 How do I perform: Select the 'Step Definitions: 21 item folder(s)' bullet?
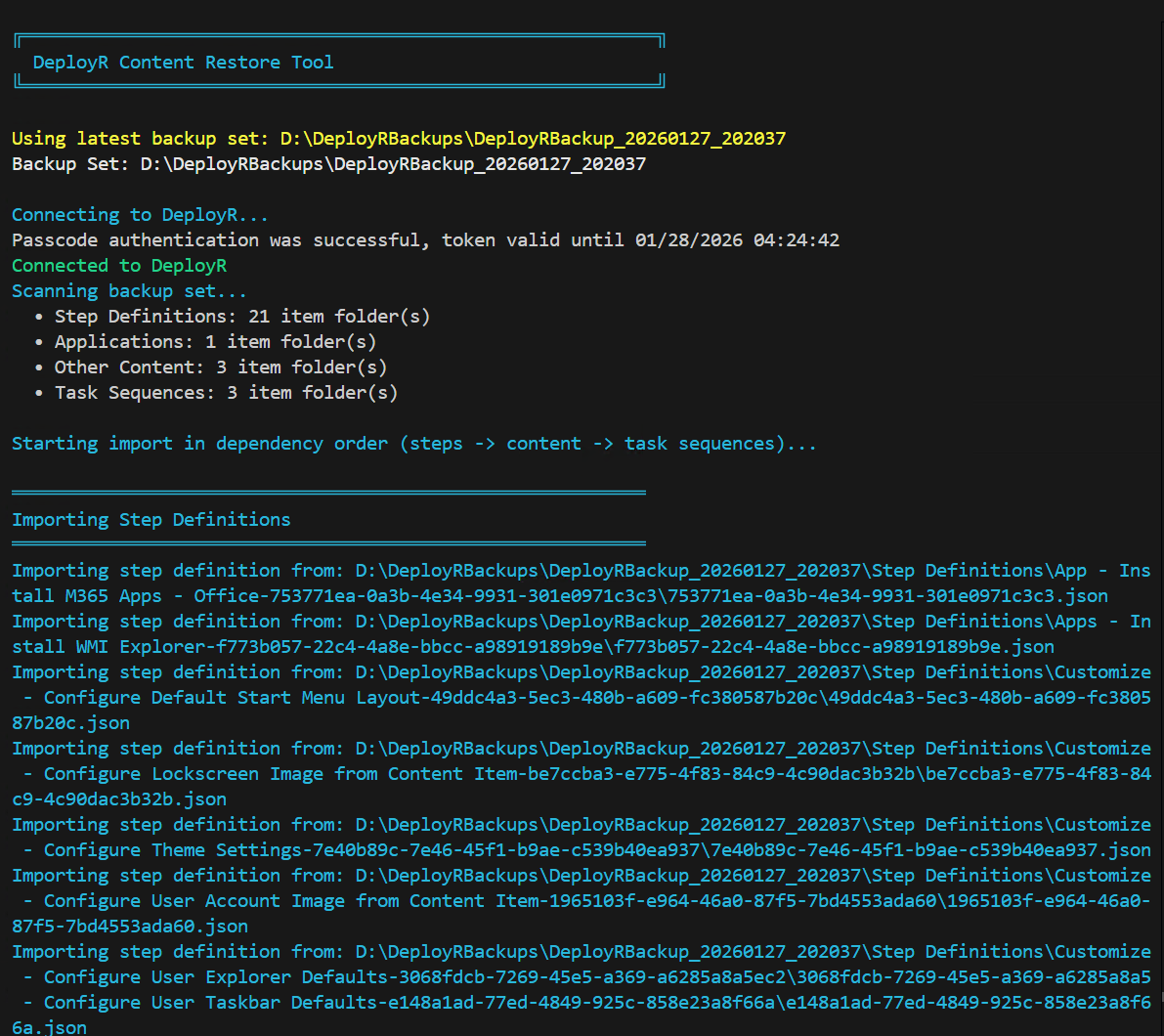coord(241,317)
